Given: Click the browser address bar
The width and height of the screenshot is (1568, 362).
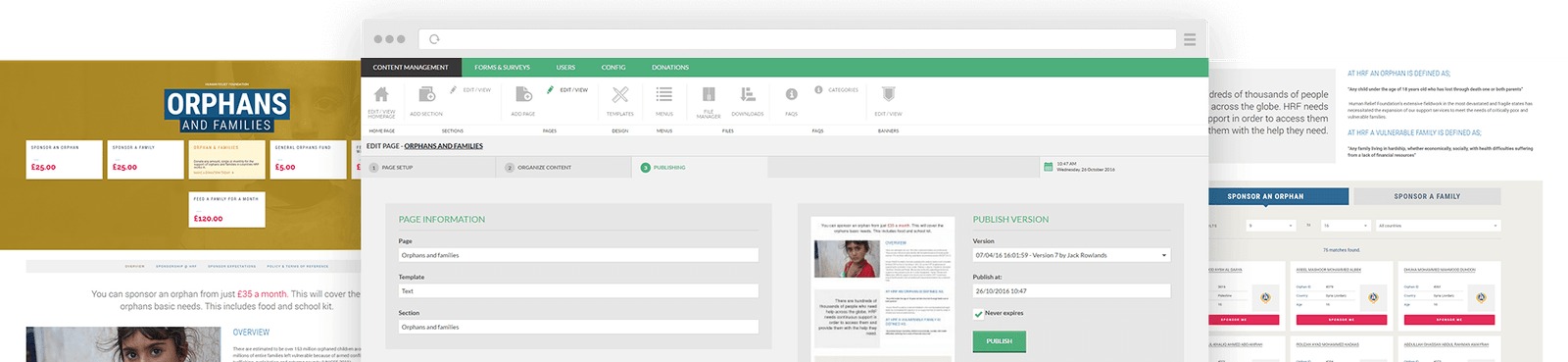Looking at the screenshot, I should (797, 39).
